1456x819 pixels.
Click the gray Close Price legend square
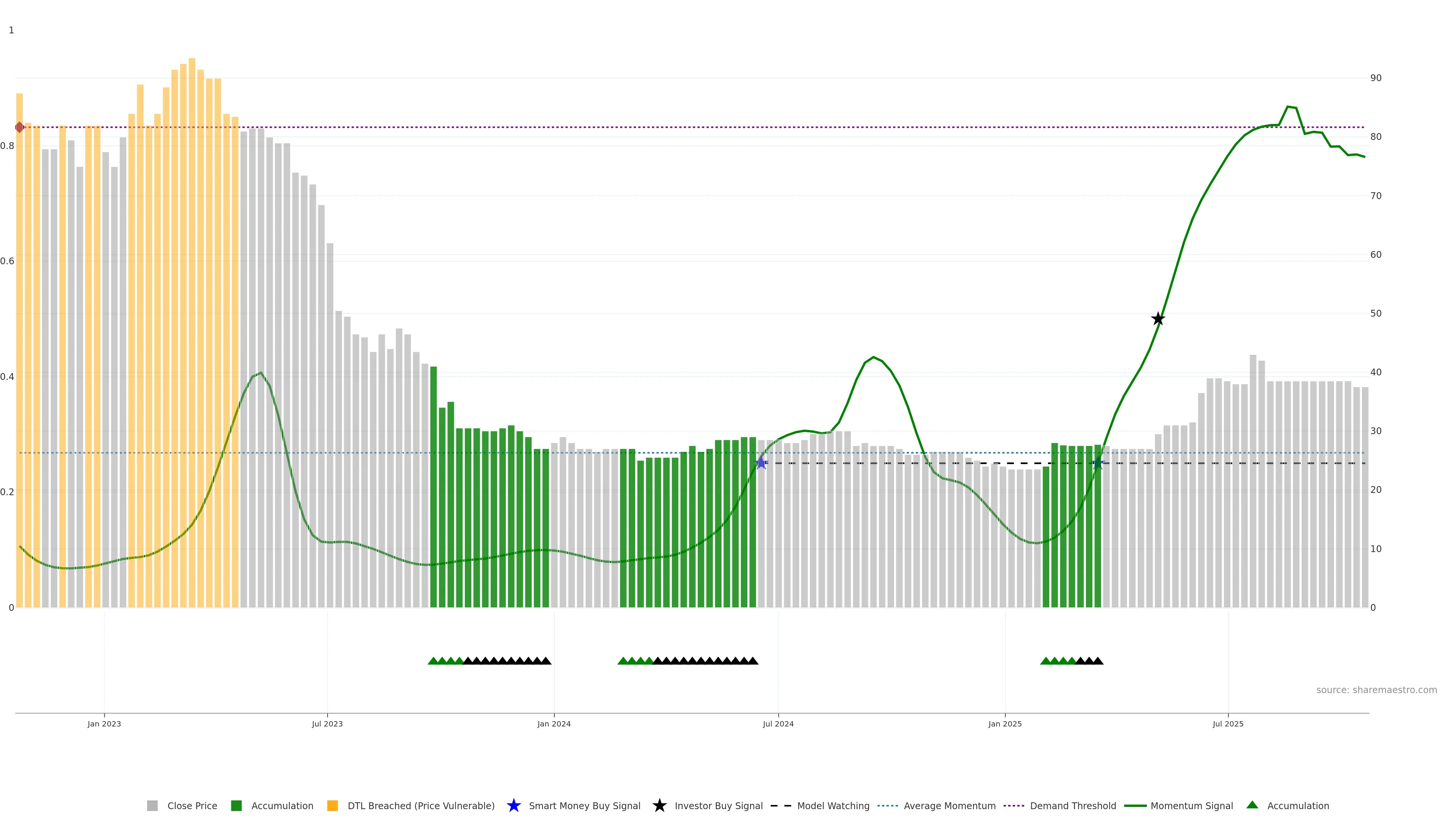tap(152, 805)
